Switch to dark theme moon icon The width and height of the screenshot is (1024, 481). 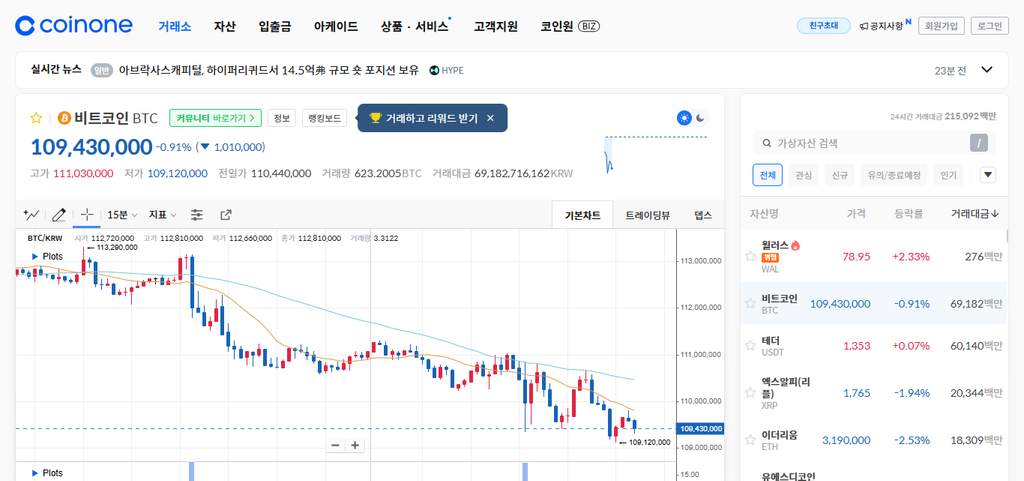pos(701,118)
